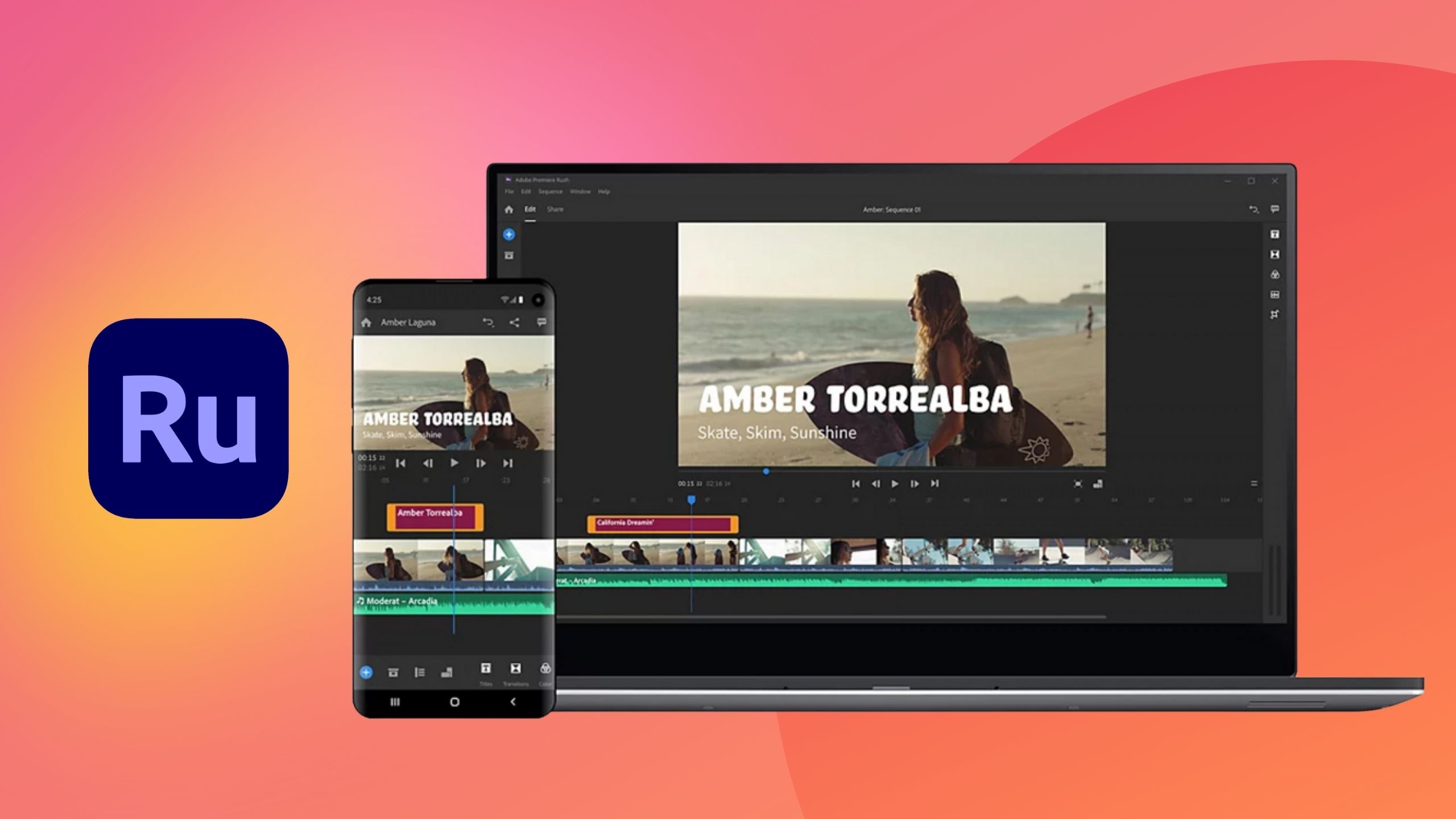Screen dimensions: 1456x819
Task: Open the Project Assets panel on the laptop
Action: [x=509, y=255]
